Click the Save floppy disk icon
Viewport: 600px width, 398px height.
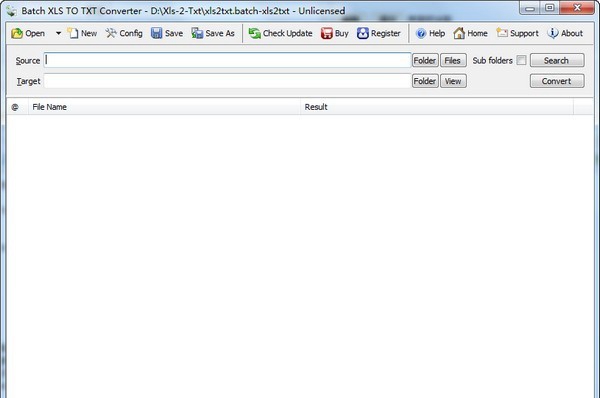coord(157,33)
